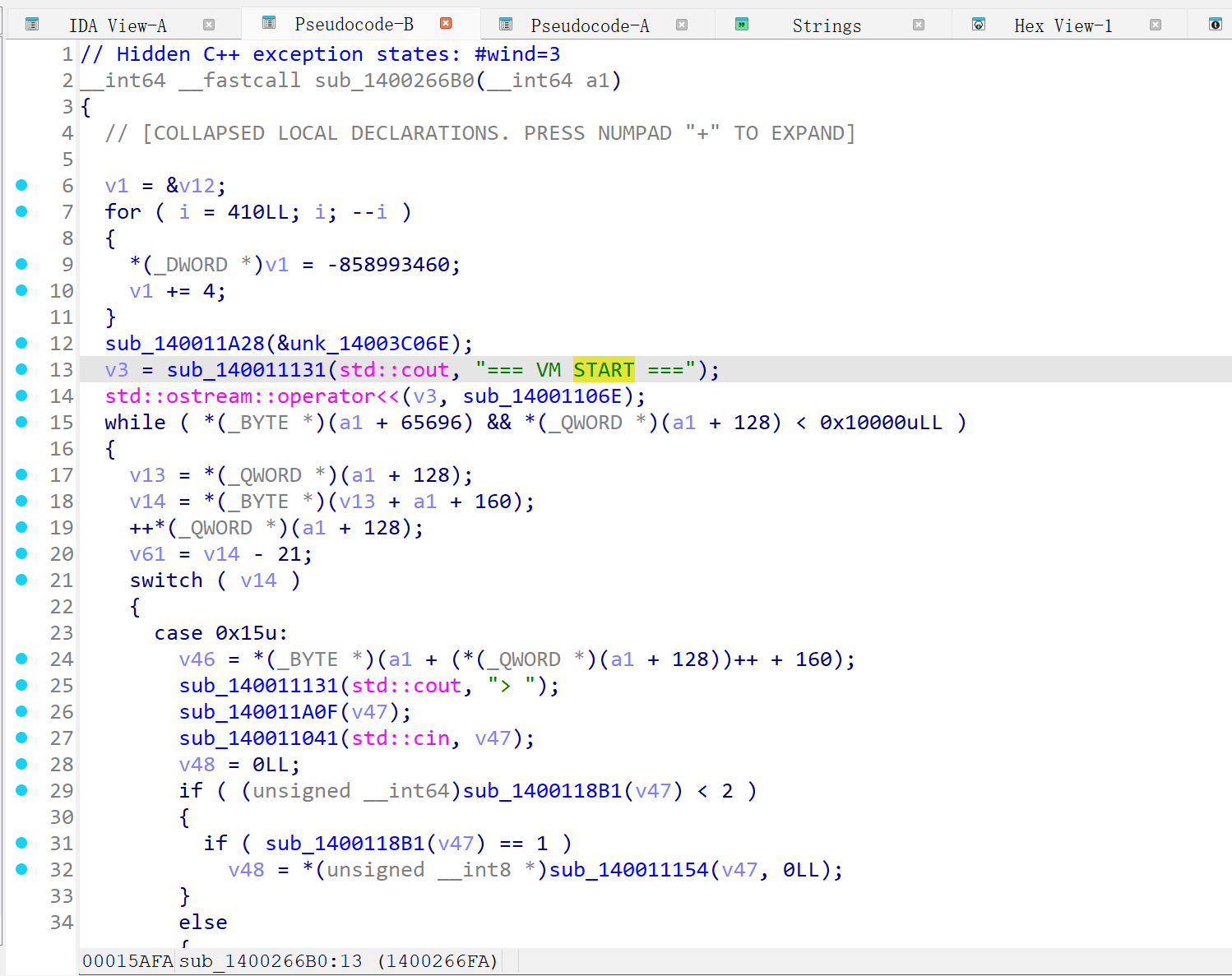Image resolution: width=1232 pixels, height=976 pixels.
Task: Switch to the Pseudocode-A tab
Action: tap(590, 25)
